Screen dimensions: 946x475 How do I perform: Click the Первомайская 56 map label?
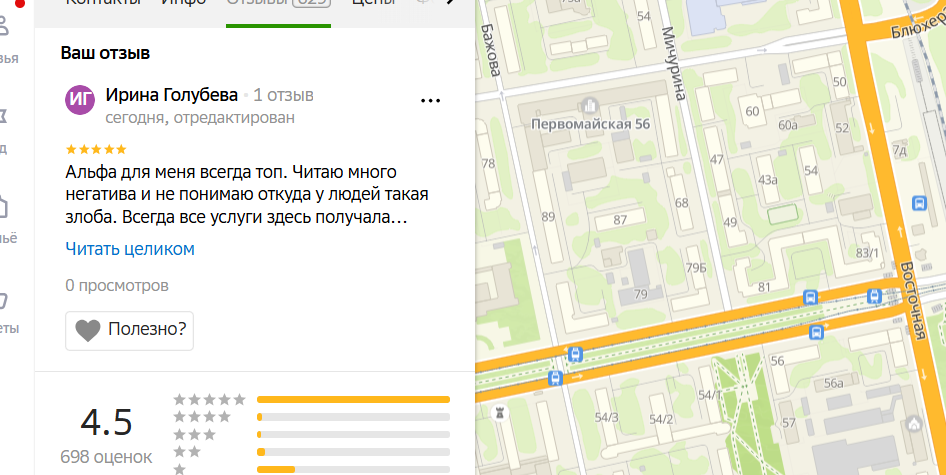point(591,124)
